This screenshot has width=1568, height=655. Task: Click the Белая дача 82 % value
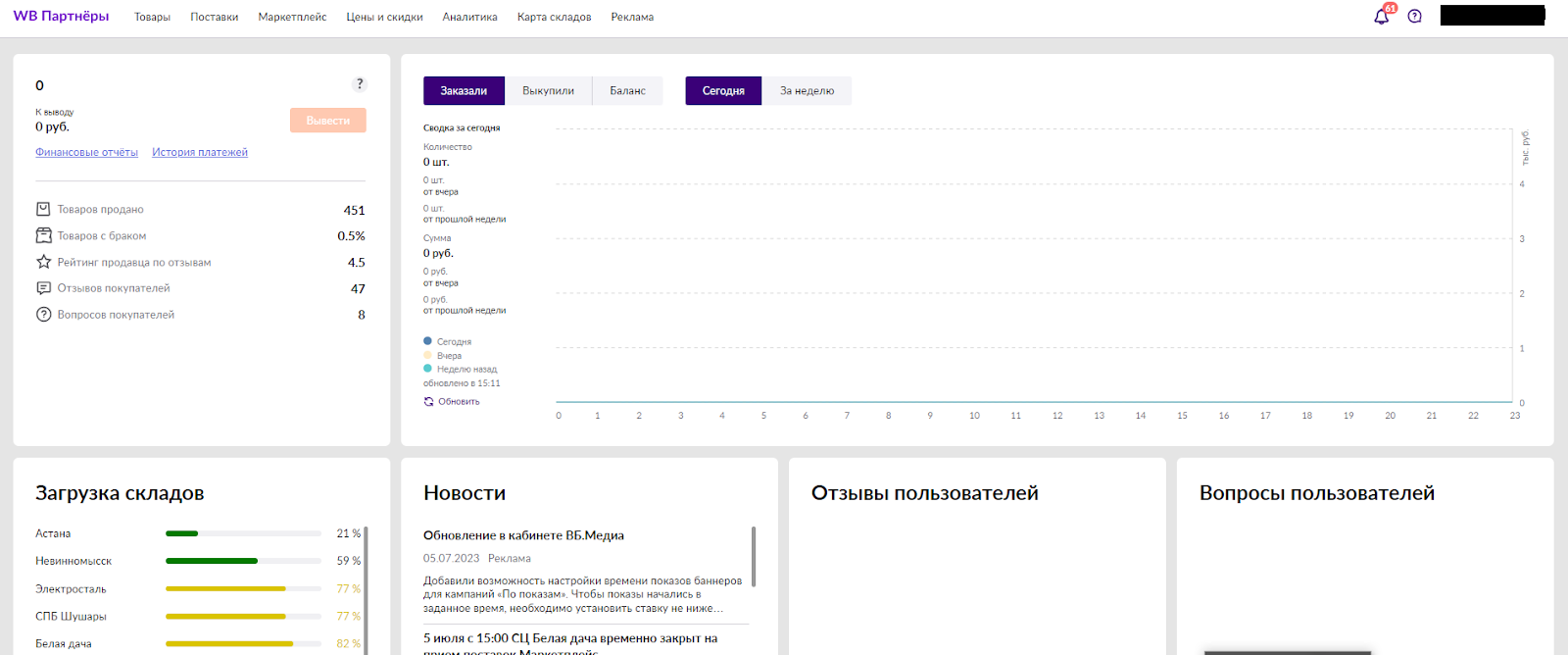tap(349, 643)
